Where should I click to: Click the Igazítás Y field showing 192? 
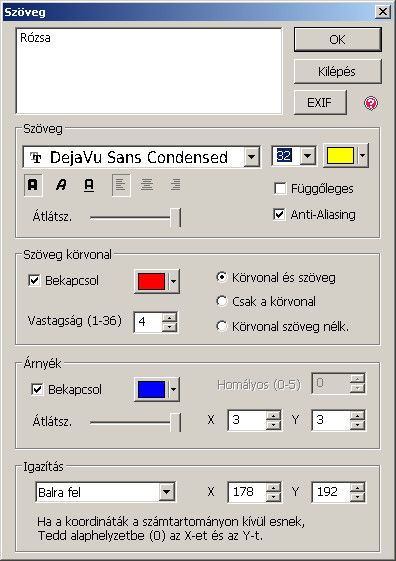tap(331, 492)
